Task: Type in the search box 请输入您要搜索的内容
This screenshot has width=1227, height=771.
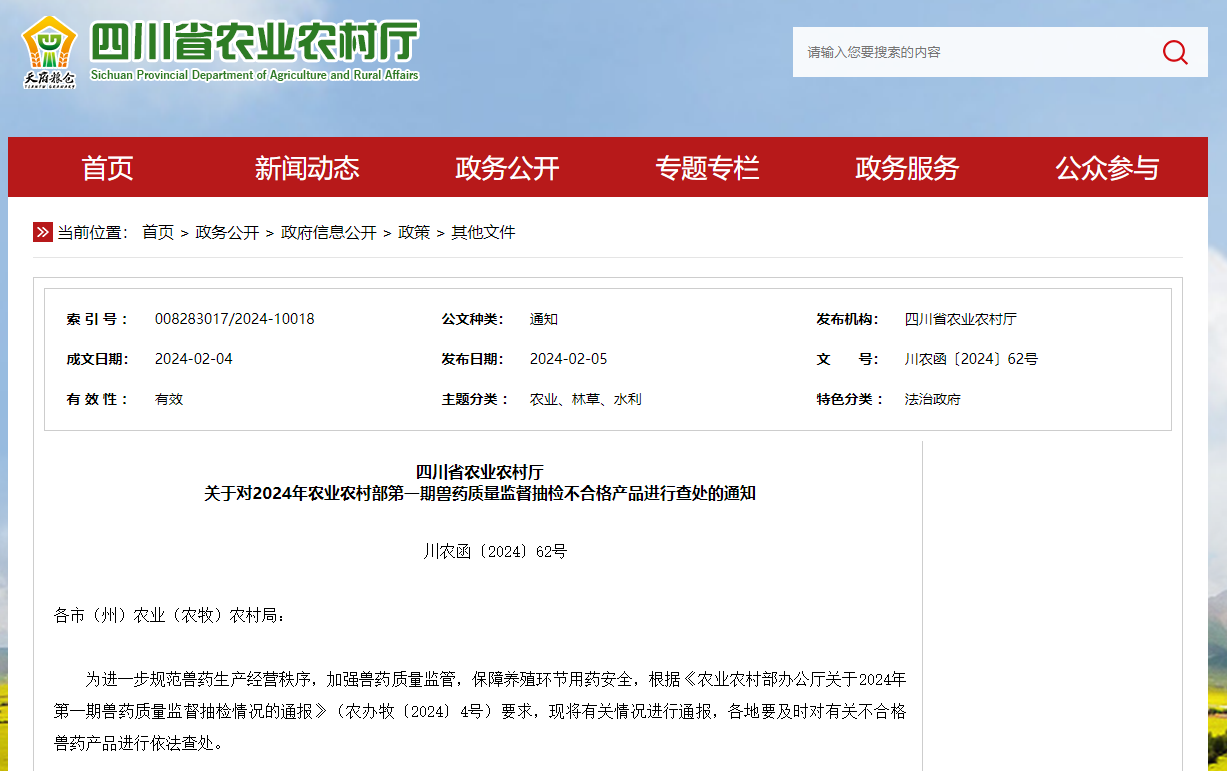Action: (x=970, y=52)
